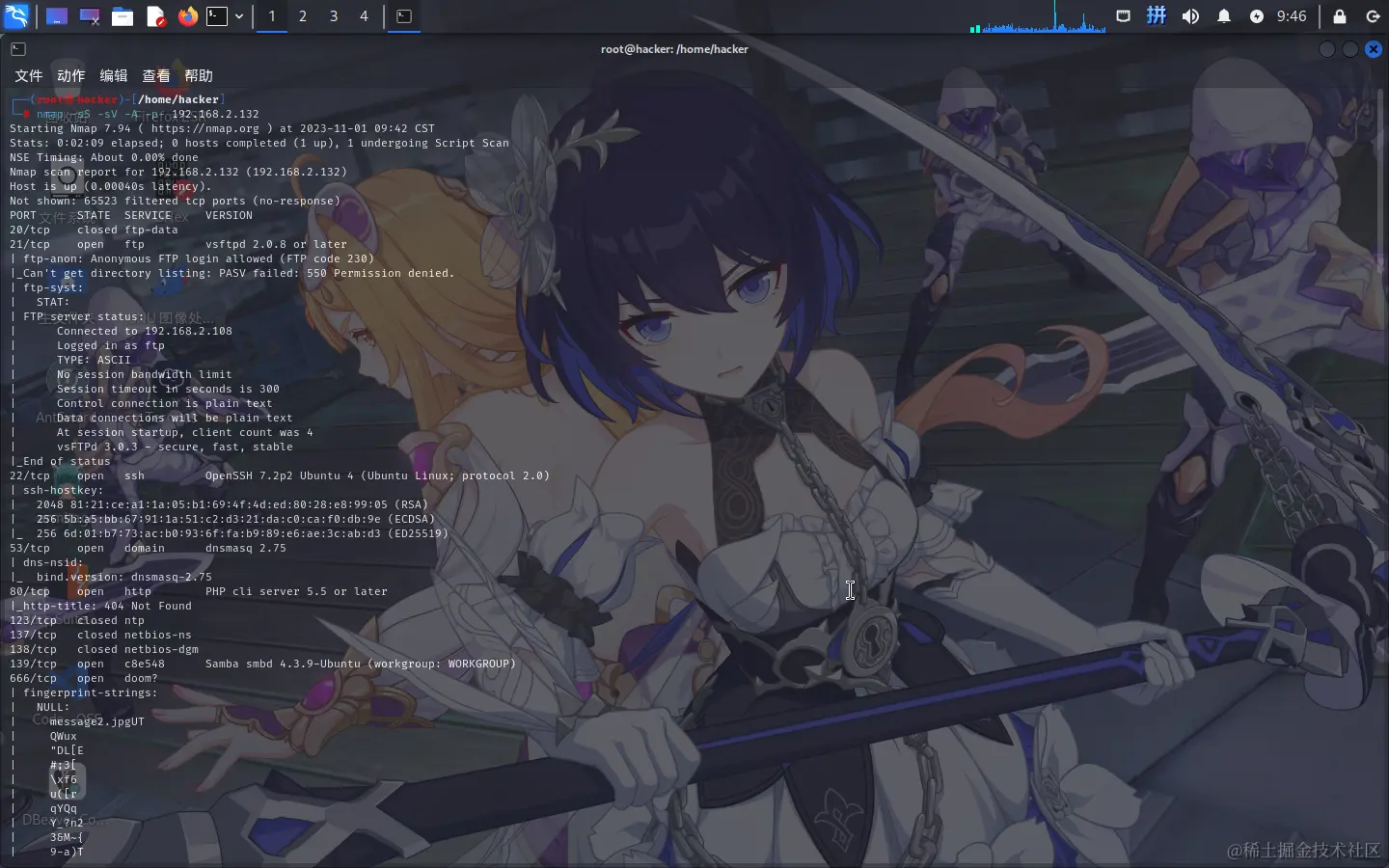The width and height of the screenshot is (1389, 868).
Task: Click 'PHP cli server 5.5 or later' text
Action: (296, 591)
